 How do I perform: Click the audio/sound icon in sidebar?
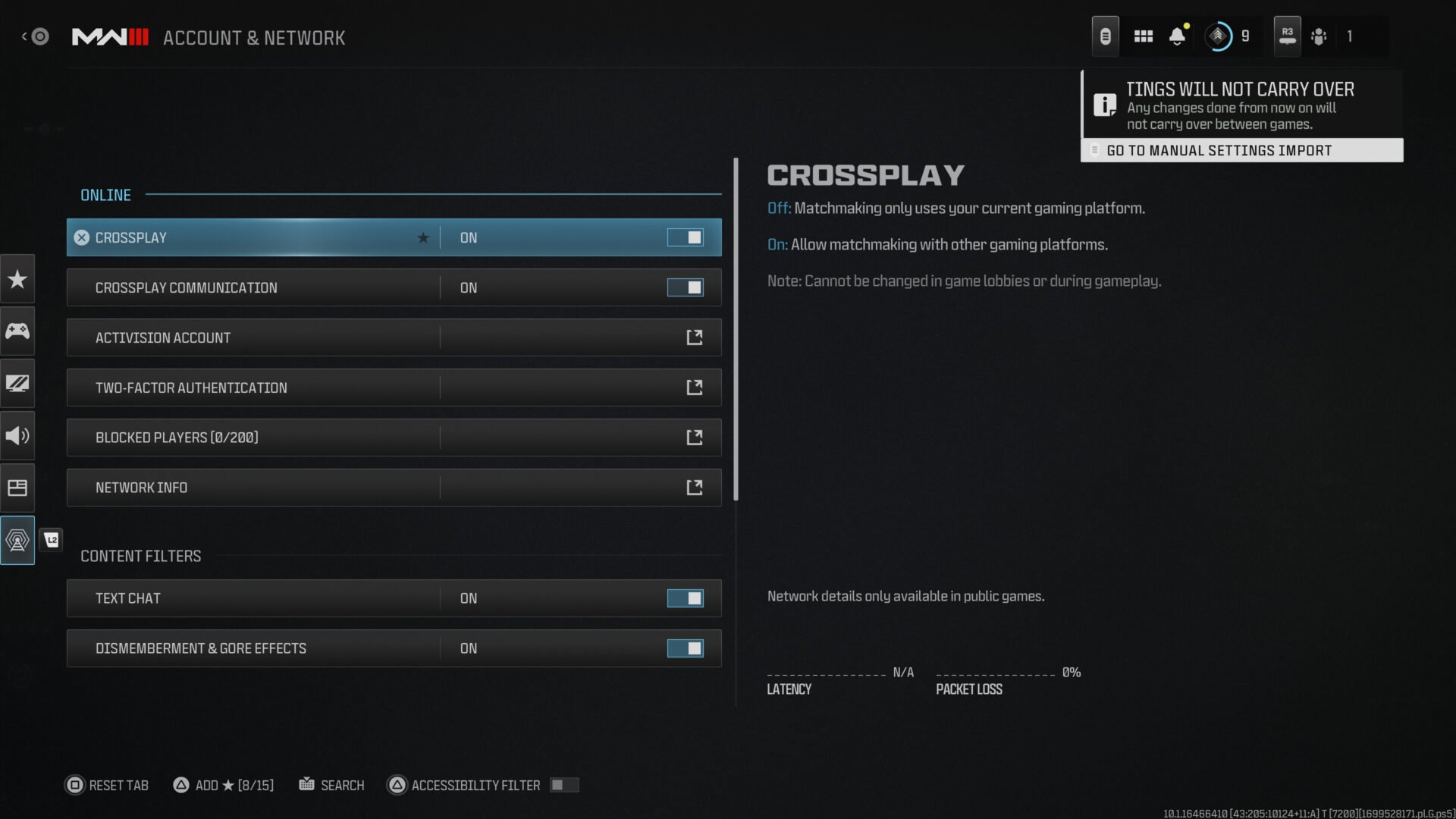[x=18, y=435]
